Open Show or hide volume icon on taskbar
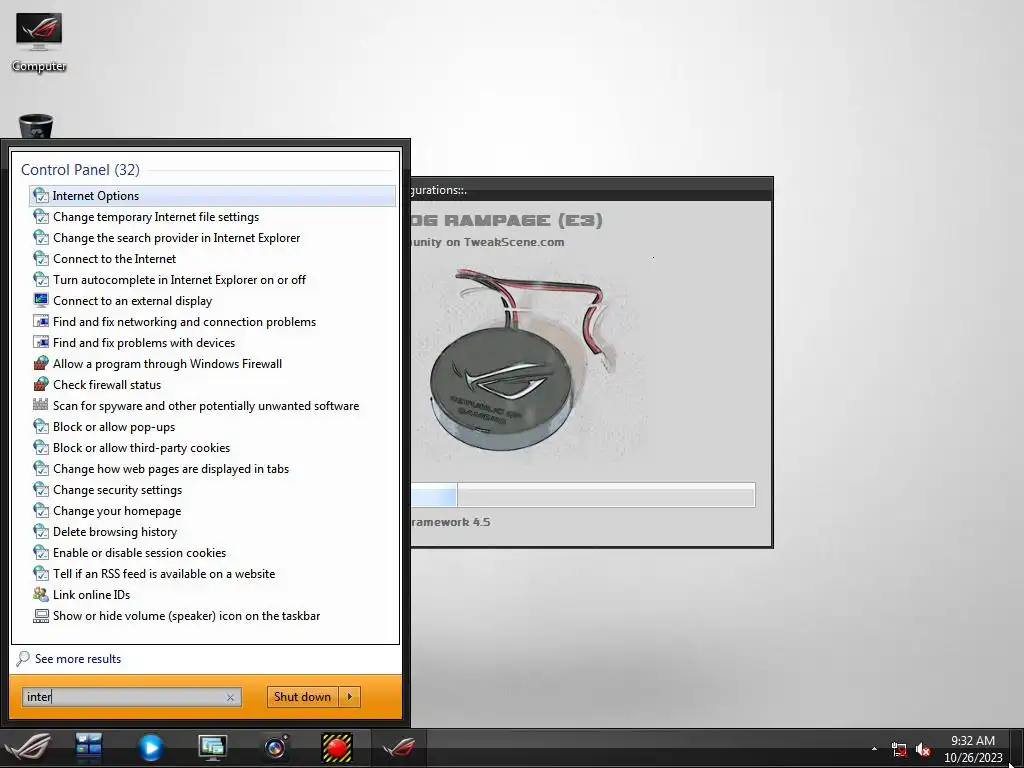 [x=212, y=616]
